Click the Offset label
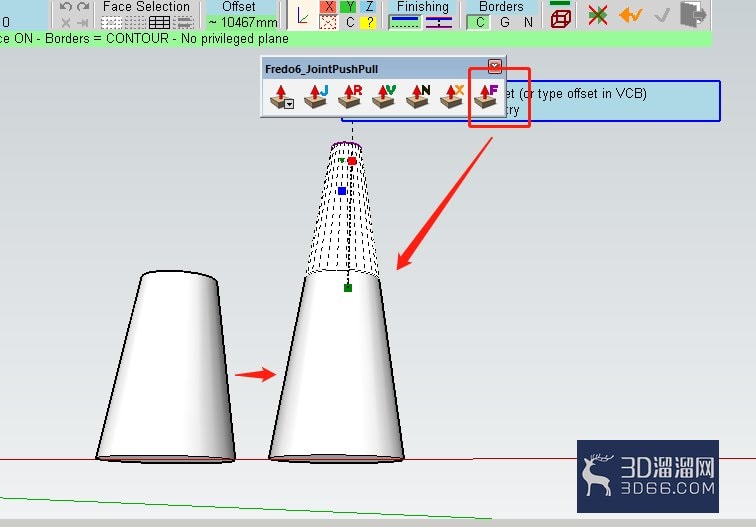The width and height of the screenshot is (756, 527). 239,7
